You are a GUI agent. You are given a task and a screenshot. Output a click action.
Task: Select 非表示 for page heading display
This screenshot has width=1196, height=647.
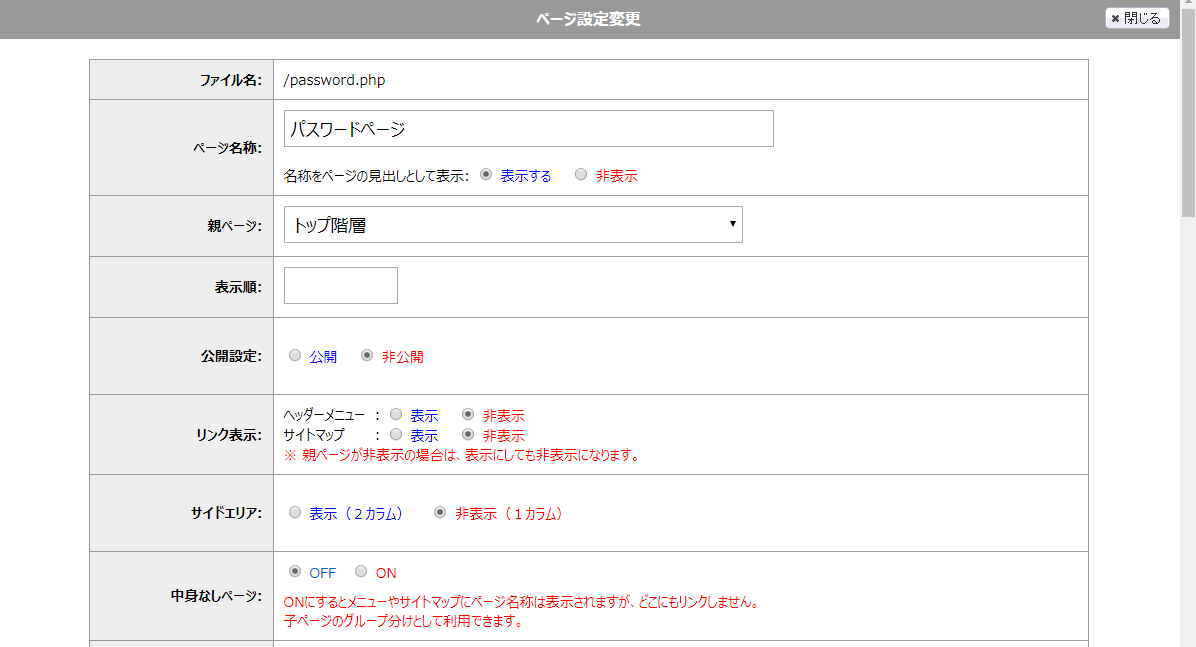coord(581,175)
